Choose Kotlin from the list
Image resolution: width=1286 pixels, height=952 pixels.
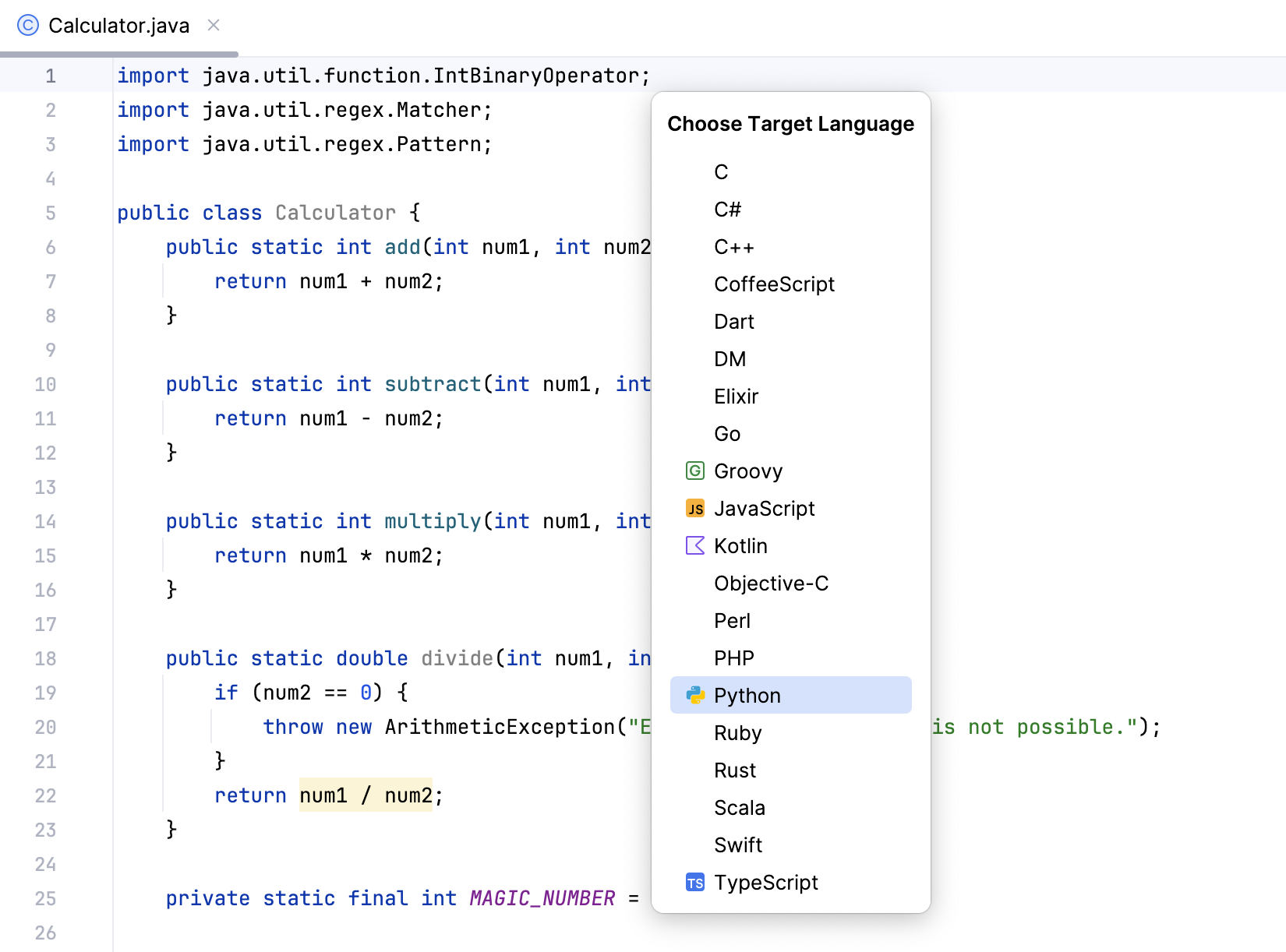(x=791, y=546)
